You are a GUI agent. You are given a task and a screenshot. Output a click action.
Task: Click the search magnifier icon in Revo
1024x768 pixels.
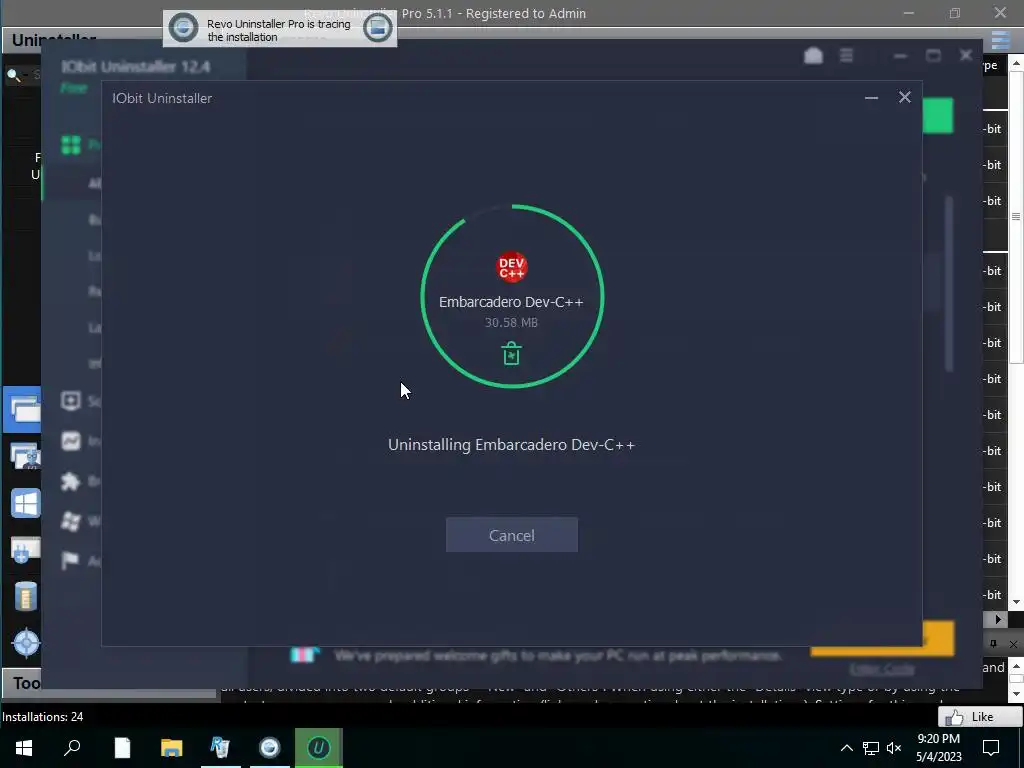[13, 74]
